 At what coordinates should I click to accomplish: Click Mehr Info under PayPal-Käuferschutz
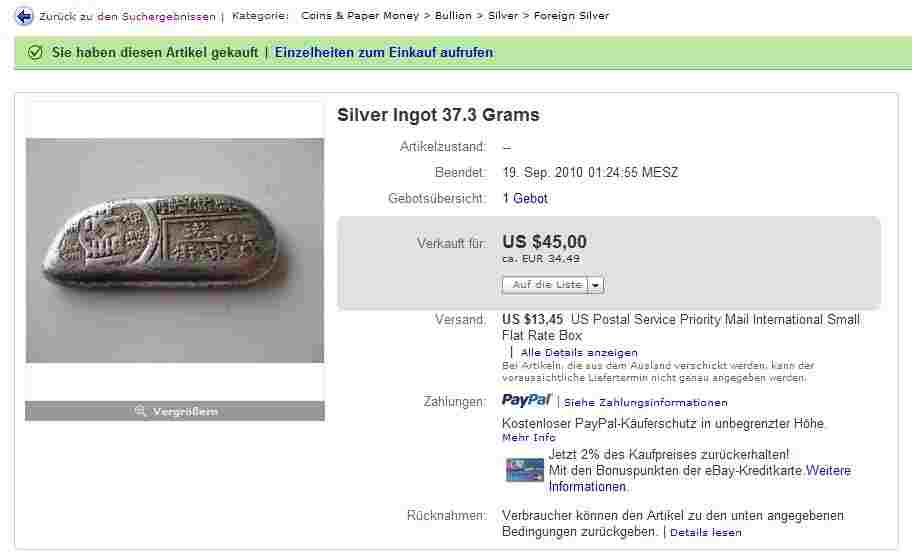coord(529,437)
